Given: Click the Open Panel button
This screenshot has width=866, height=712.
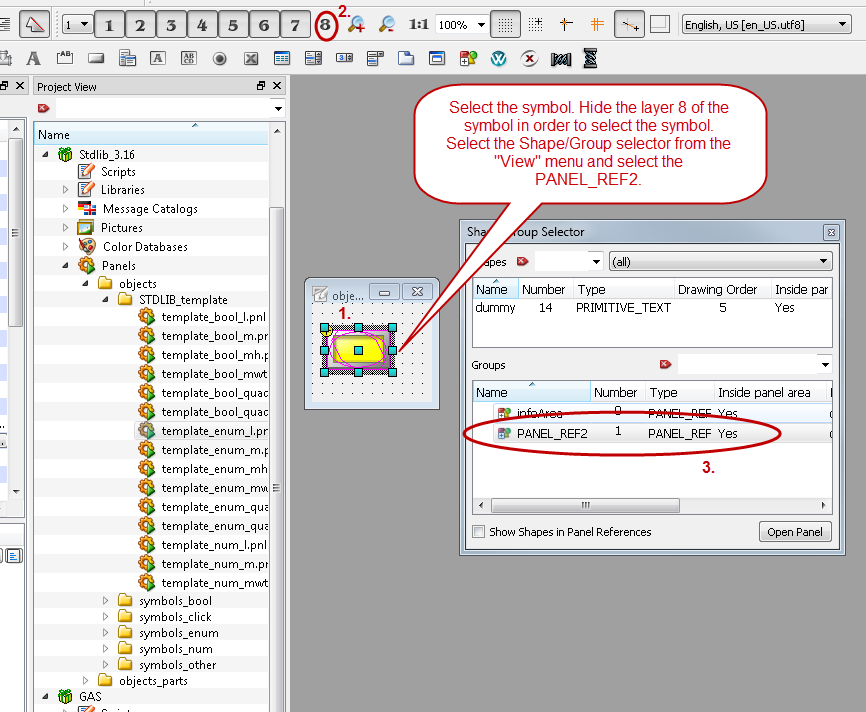Looking at the screenshot, I should coord(794,532).
